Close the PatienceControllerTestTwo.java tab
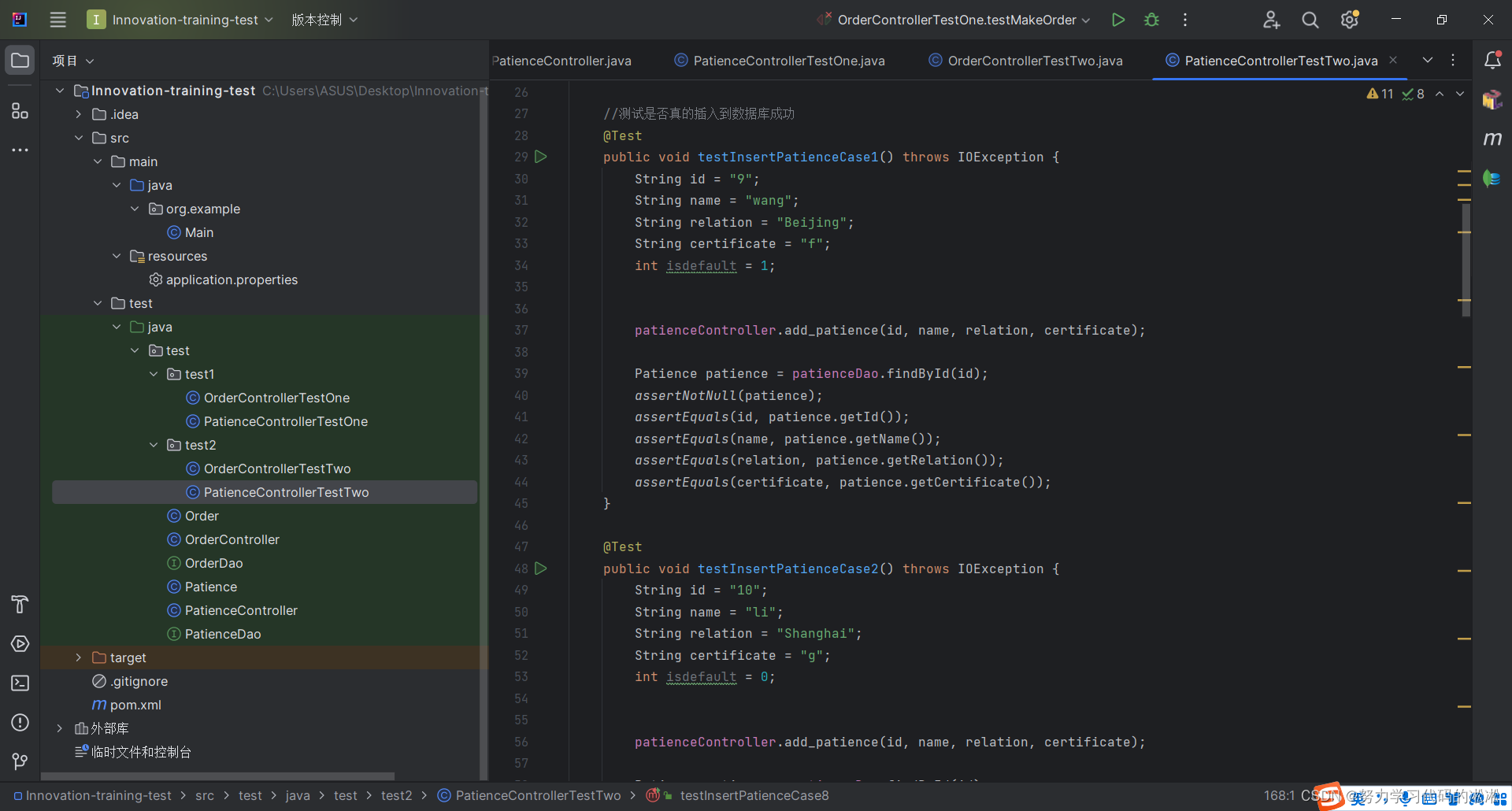The height and width of the screenshot is (811, 1512). tap(1393, 60)
